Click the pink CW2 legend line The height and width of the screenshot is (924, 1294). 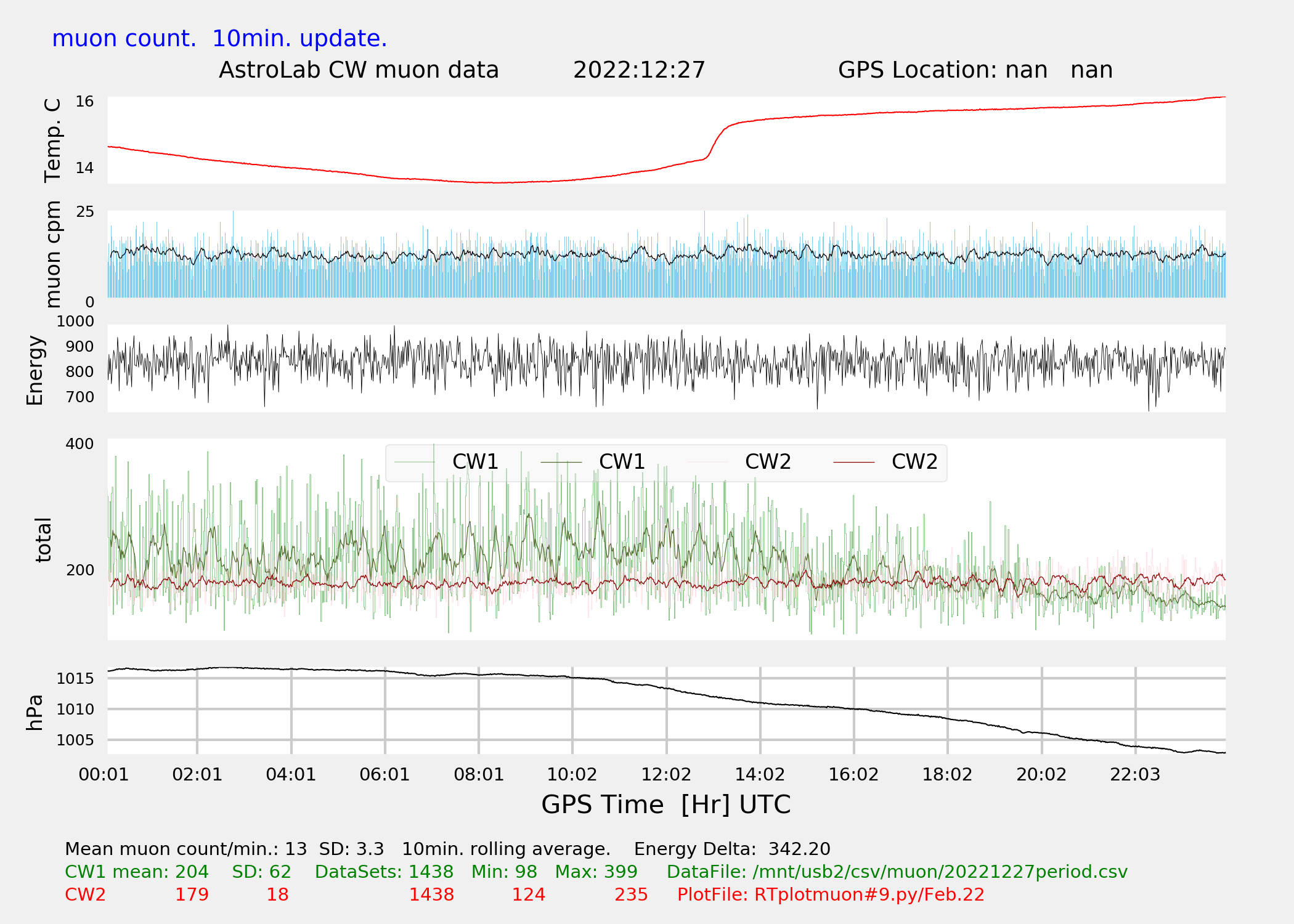pos(707,462)
